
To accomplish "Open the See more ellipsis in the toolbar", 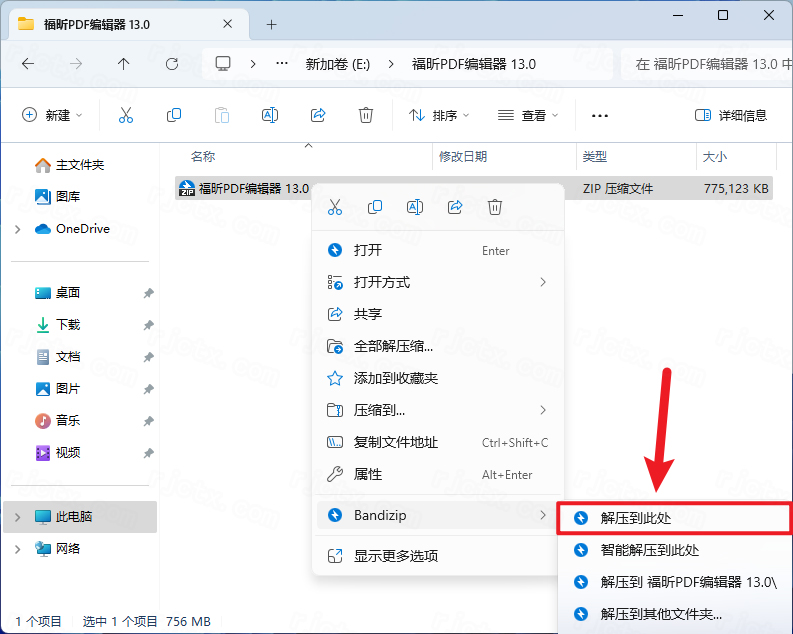I will click(600, 116).
